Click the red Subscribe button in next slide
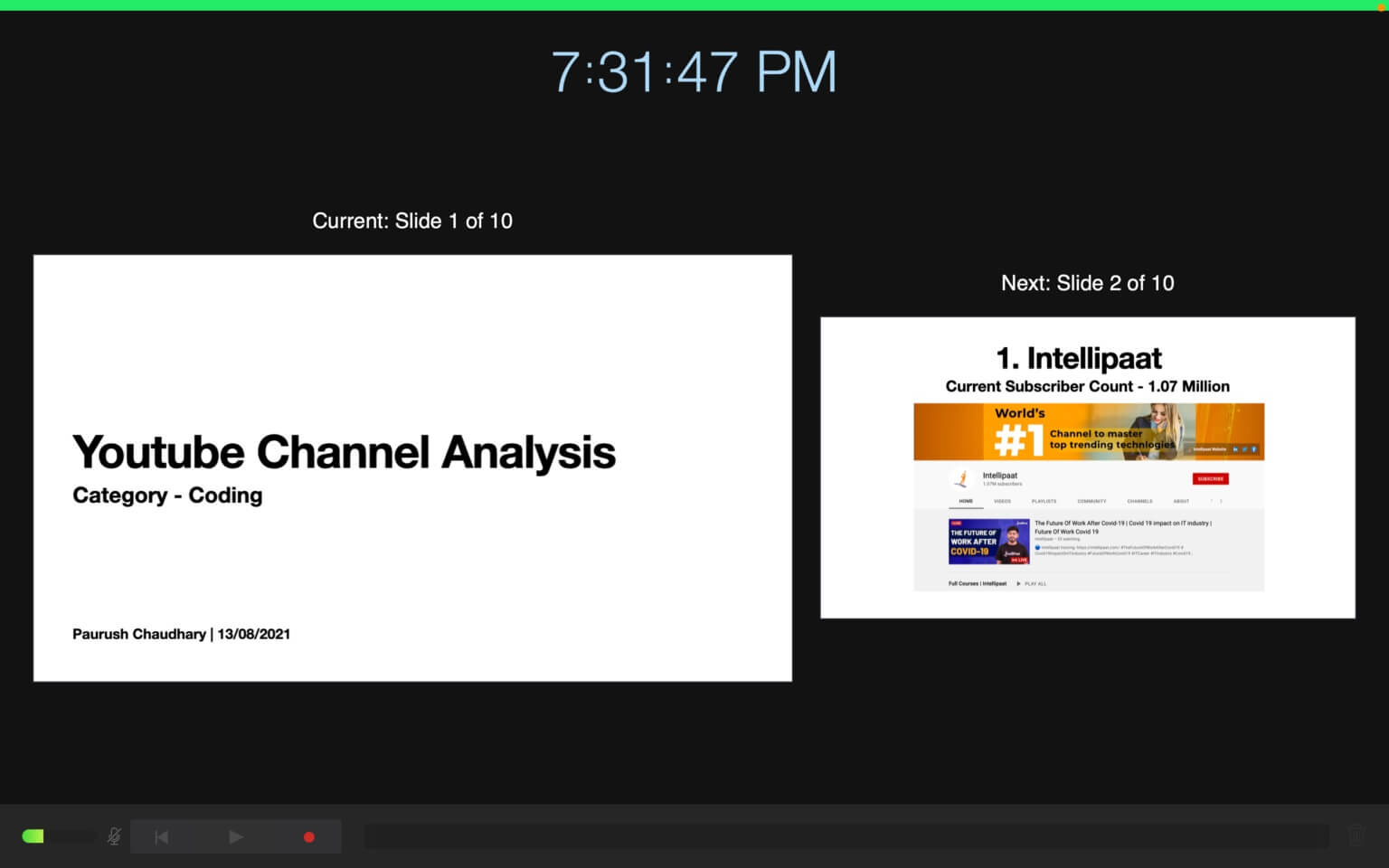 pyautogui.click(x=1210, y=478)
